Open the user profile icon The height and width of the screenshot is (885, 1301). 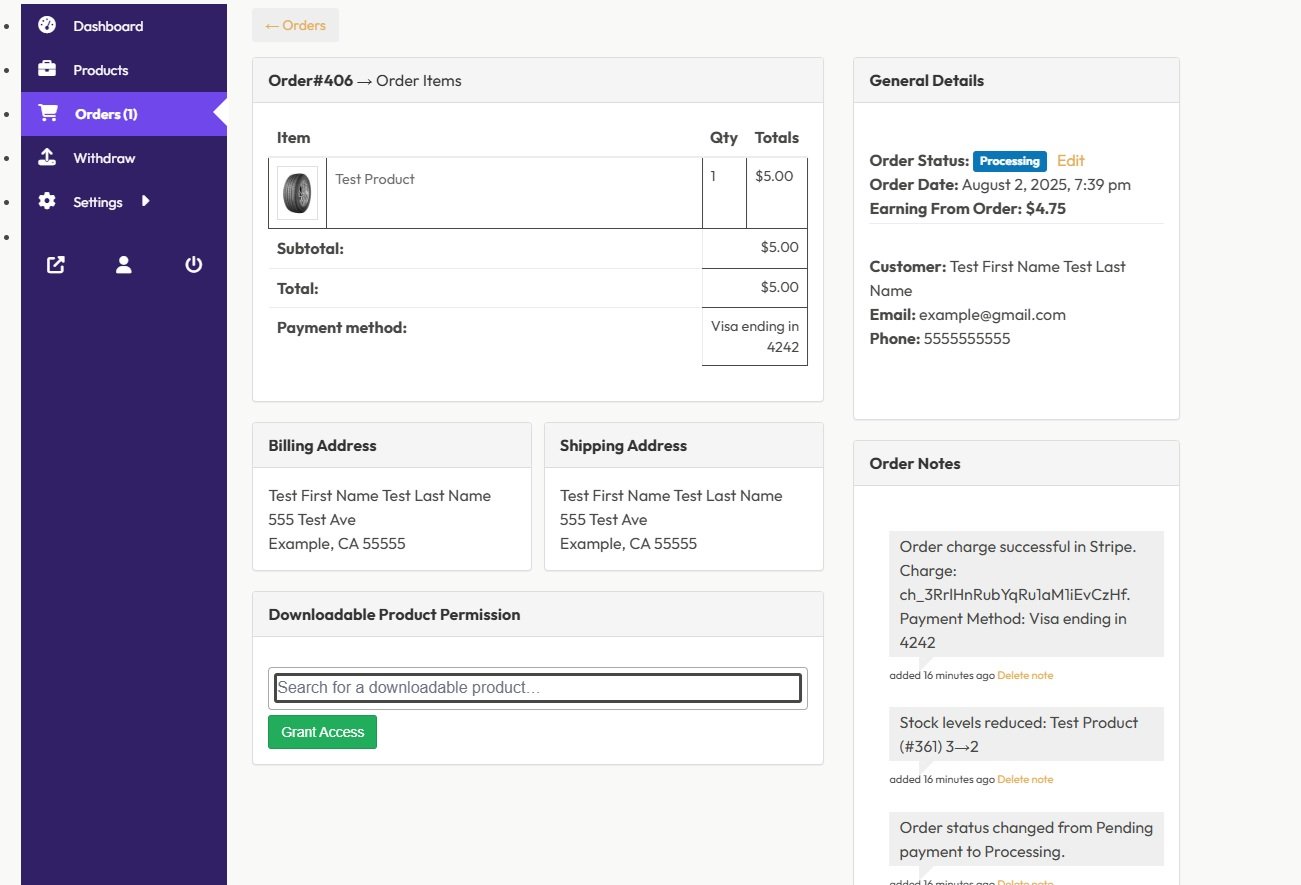pos(124,265)
